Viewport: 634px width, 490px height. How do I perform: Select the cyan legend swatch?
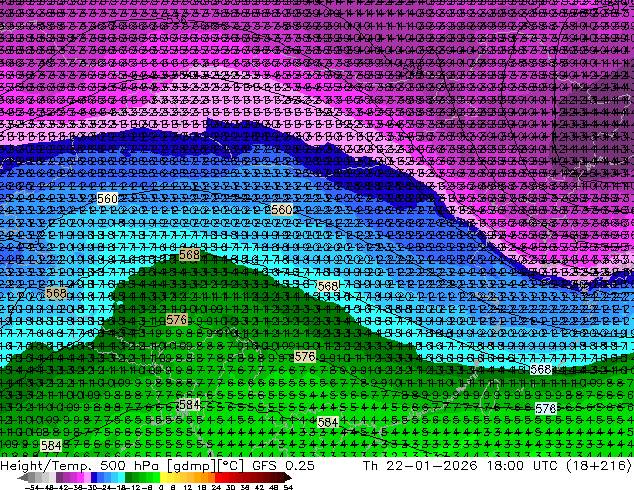click(x=121, y=478)
